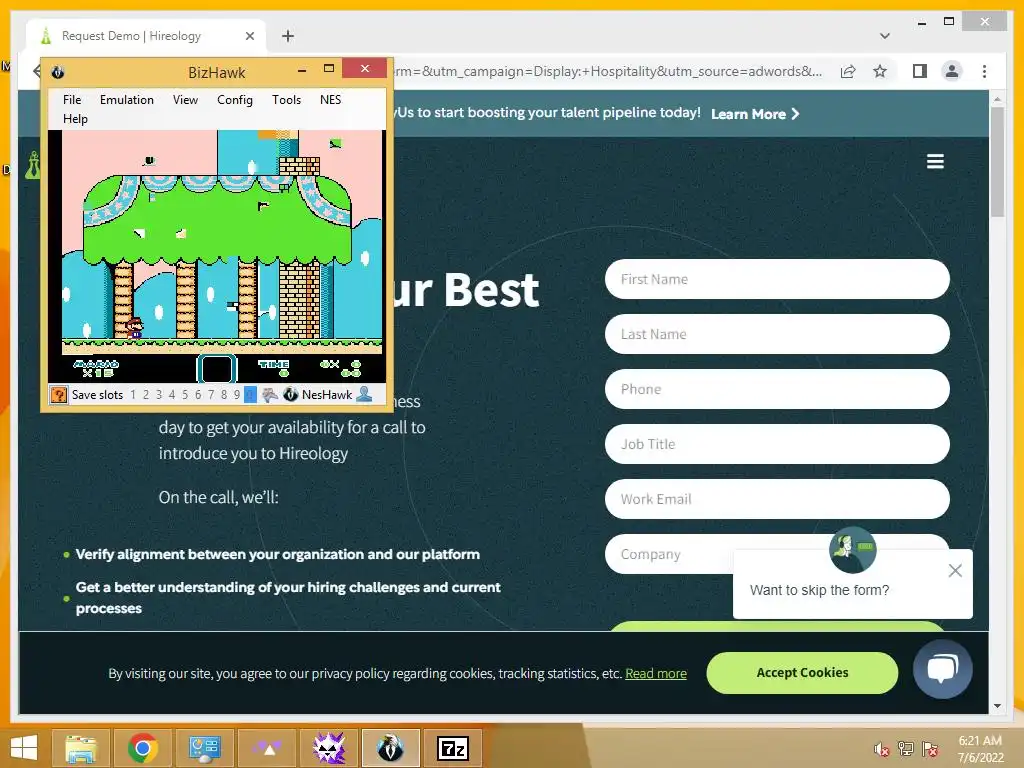Click Chrome icon in the taskbar
Screen dimensions: 1024x768
[x=142, y=748]
